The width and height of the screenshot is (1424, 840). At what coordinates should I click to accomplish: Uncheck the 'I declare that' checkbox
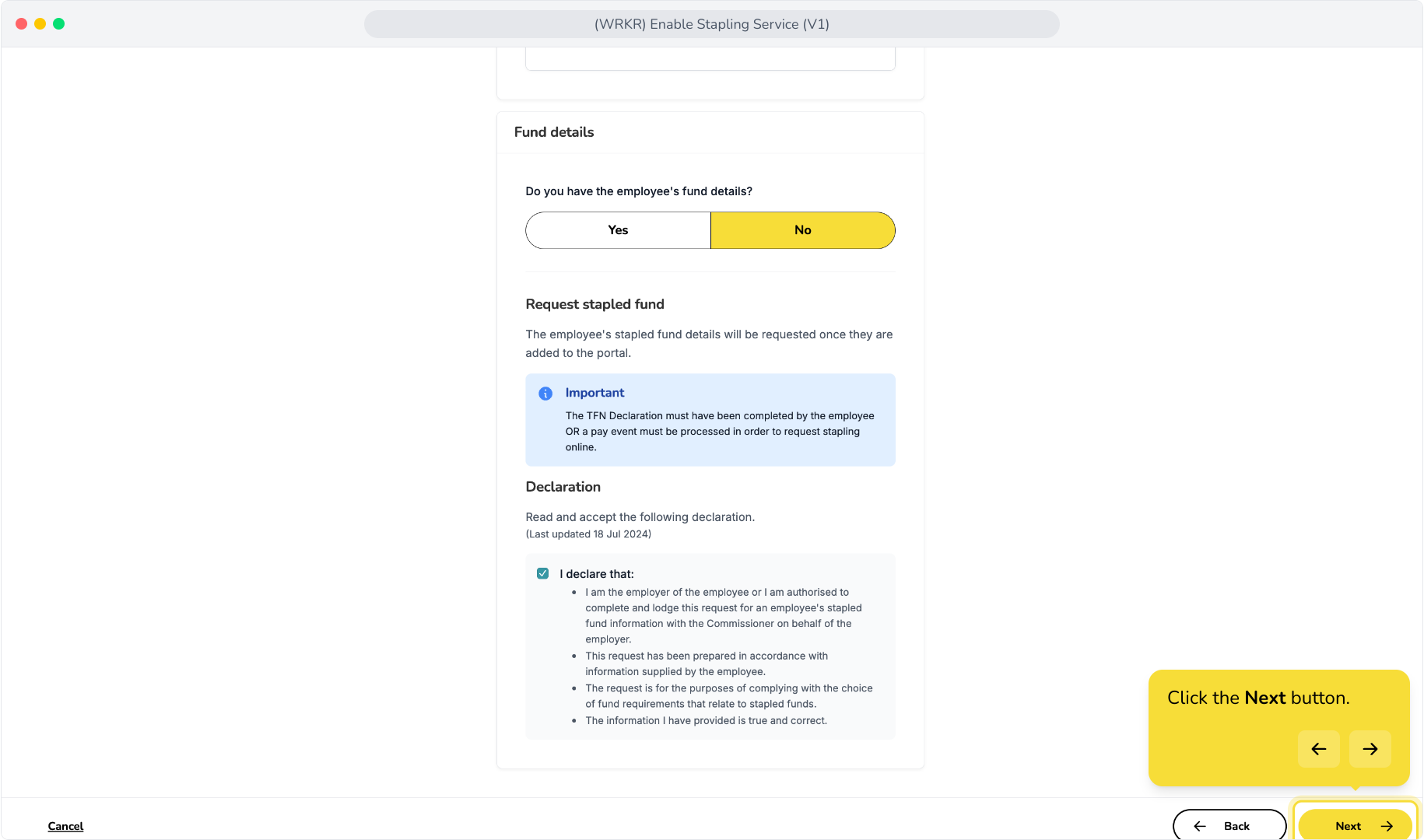543,574
